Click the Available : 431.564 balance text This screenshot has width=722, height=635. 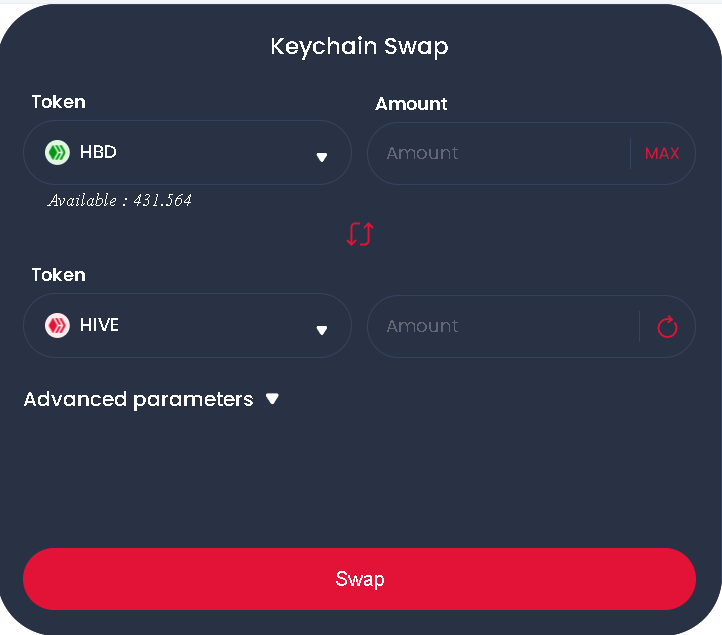[x=119, y=200]
